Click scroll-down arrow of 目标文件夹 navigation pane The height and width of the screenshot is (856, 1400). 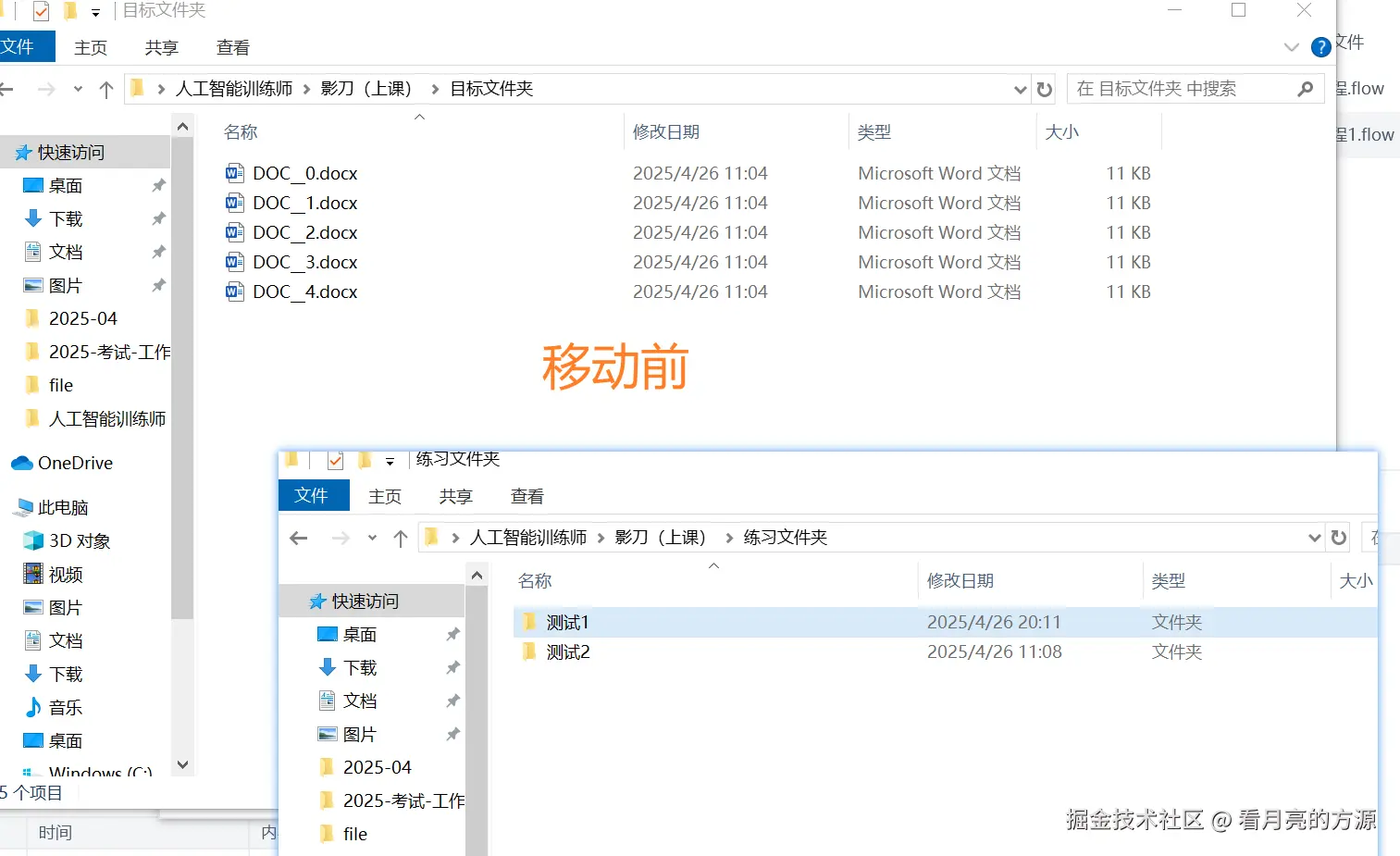[182, 764]
